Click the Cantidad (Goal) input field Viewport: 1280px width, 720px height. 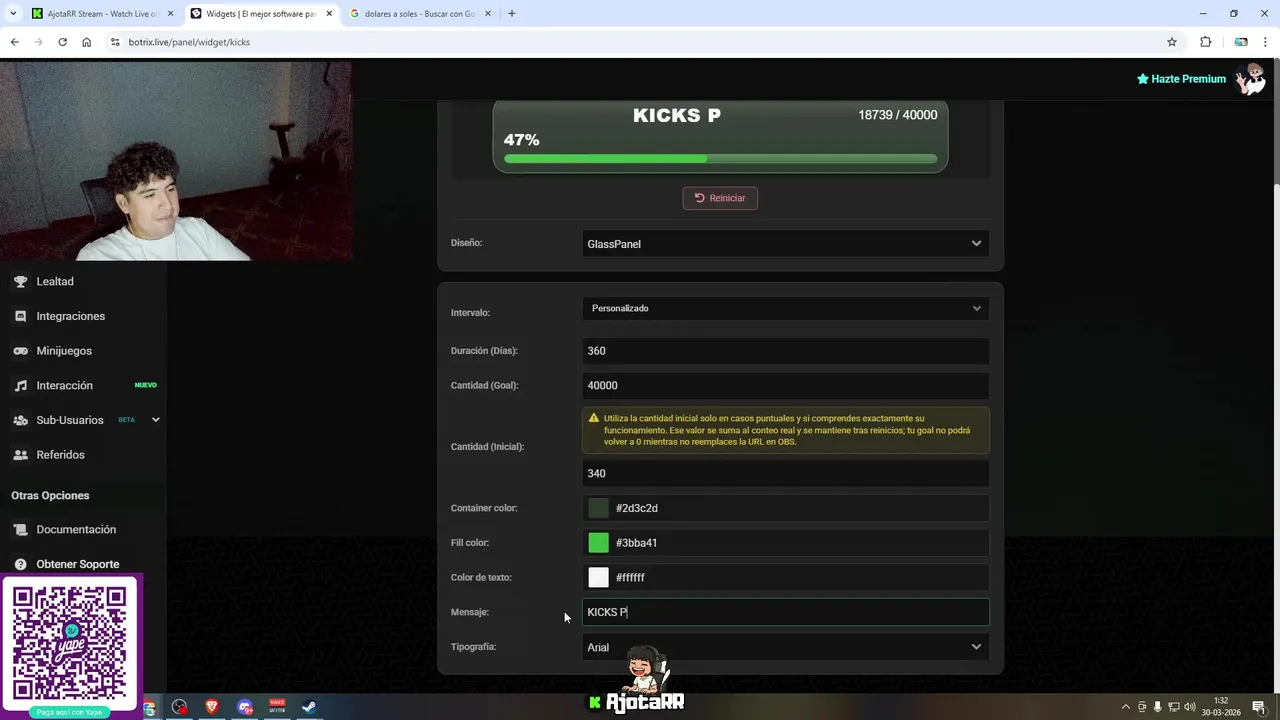[x=785, y=385]
